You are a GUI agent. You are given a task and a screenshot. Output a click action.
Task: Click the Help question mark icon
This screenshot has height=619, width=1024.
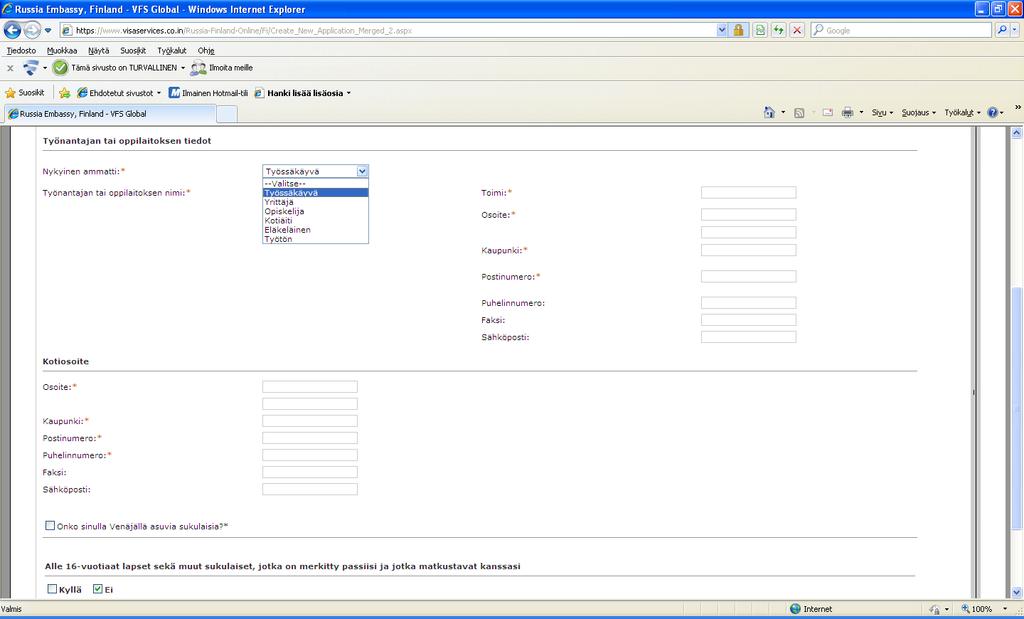point(993,112)
